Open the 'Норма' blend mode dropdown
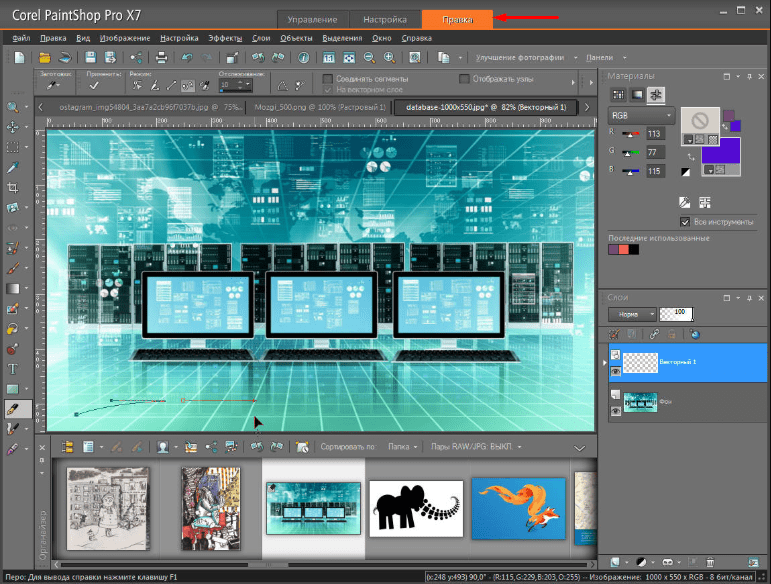Screen dimensions: 771x584 633,314
